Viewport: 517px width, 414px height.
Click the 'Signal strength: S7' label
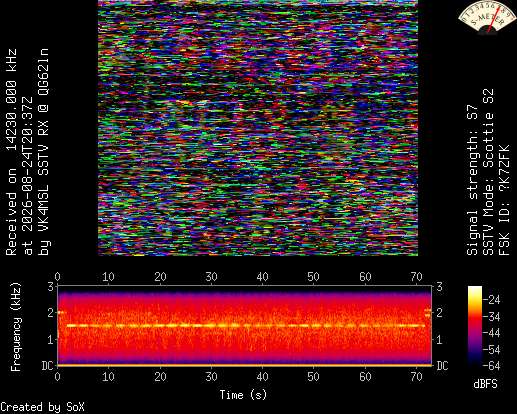(x=472, y=180)
